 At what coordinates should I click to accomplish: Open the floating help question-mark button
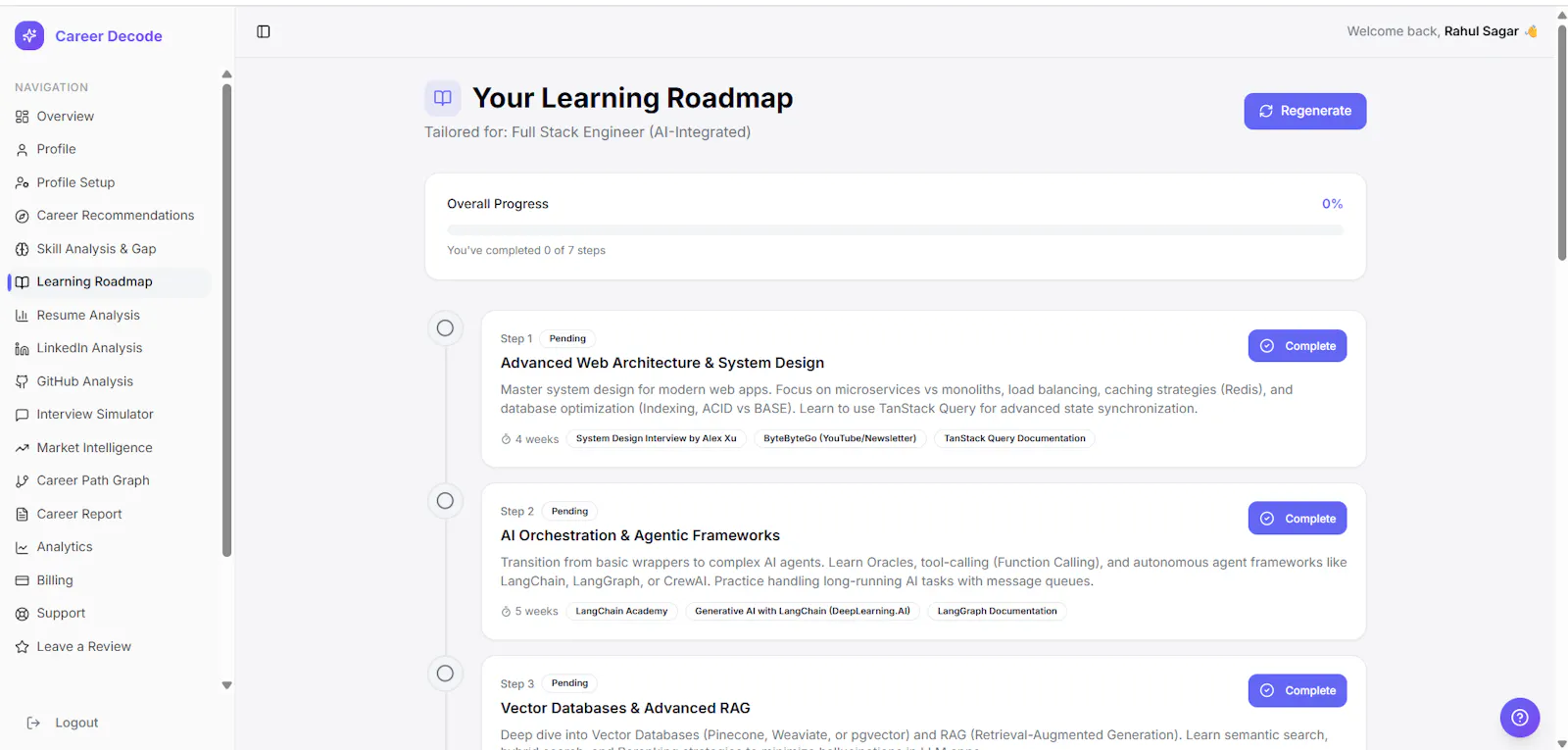point(1519,718)
